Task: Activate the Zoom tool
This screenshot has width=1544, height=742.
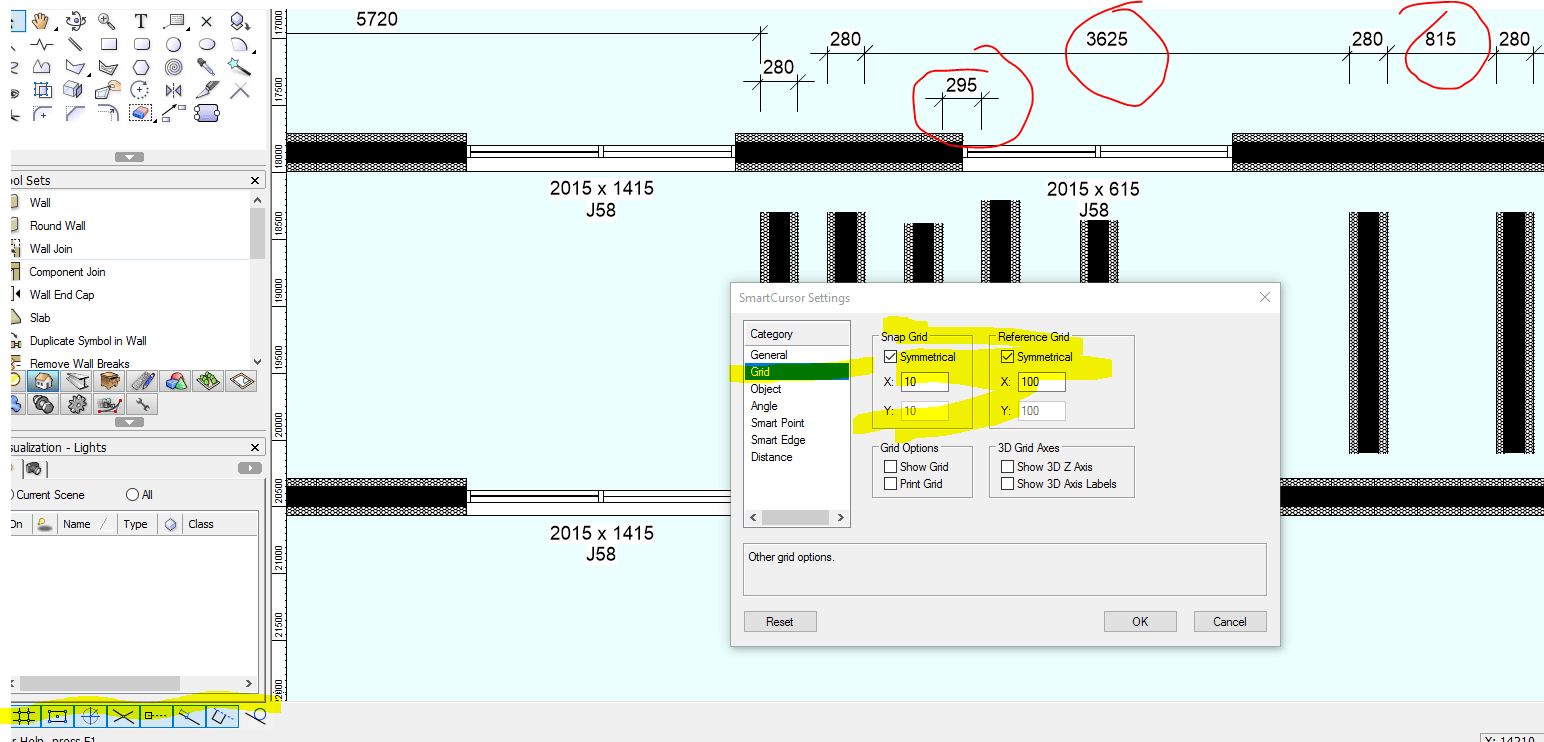Action: click(104, 21)
